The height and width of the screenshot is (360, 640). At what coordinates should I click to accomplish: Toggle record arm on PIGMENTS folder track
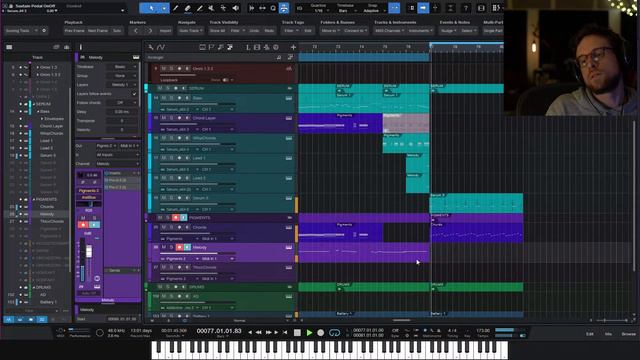click(176, 218)
